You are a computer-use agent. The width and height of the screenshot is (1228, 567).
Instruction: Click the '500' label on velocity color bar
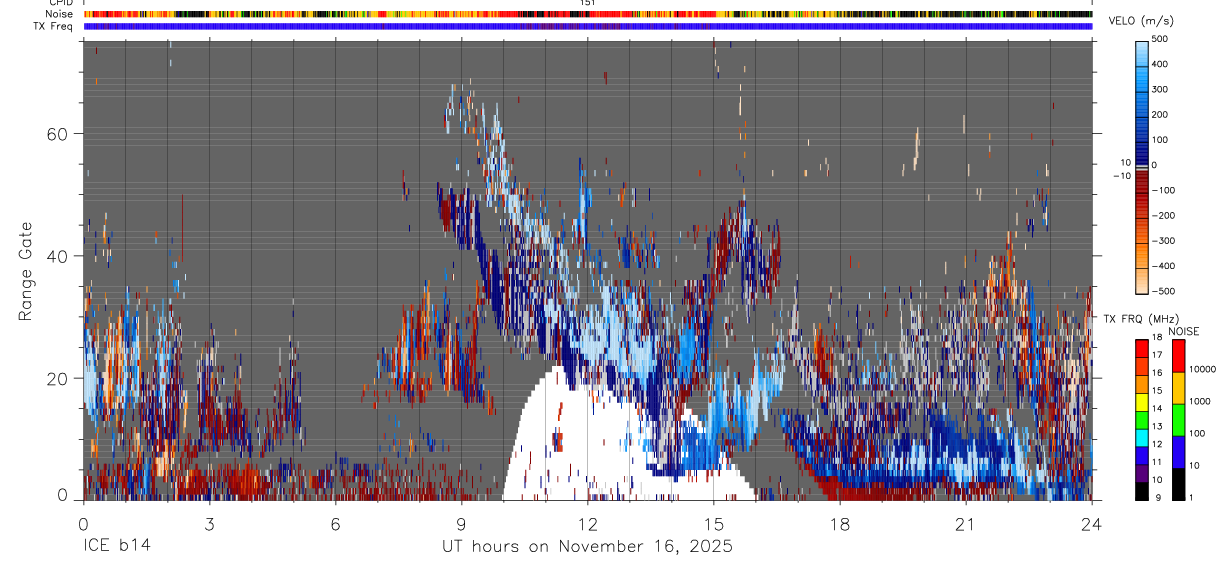(1160, 39)
